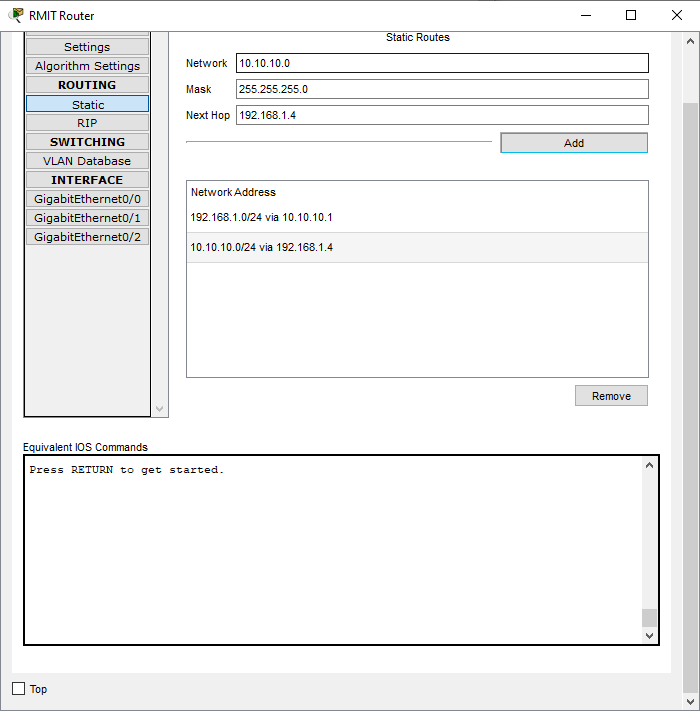The image size is (700, 711).
Task: Open the Settings config section
Action: click(87, 47)
